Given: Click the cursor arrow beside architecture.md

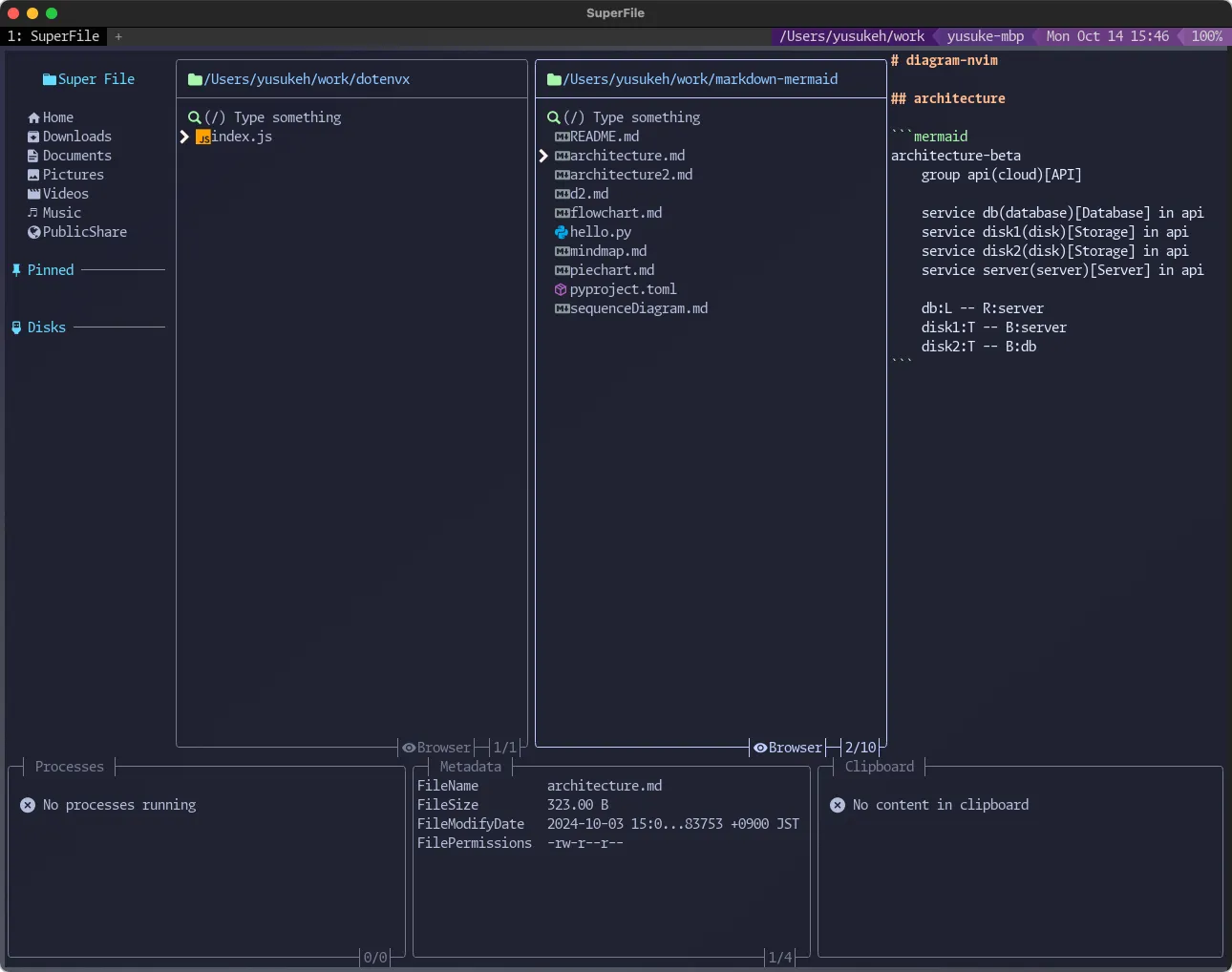Looking at the screenshot, I should pos(543,156).
